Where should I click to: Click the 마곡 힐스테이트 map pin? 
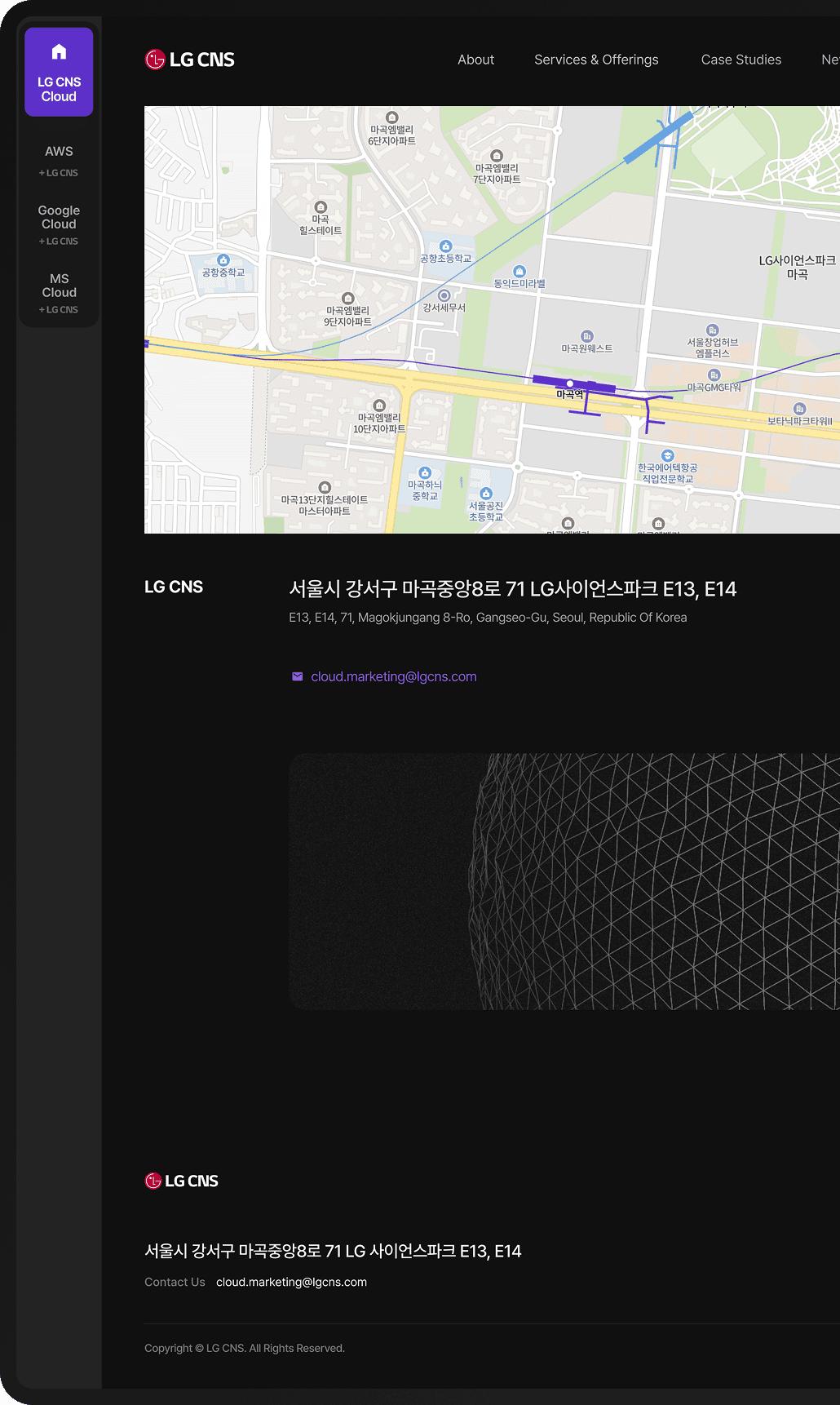pos(321,207)
